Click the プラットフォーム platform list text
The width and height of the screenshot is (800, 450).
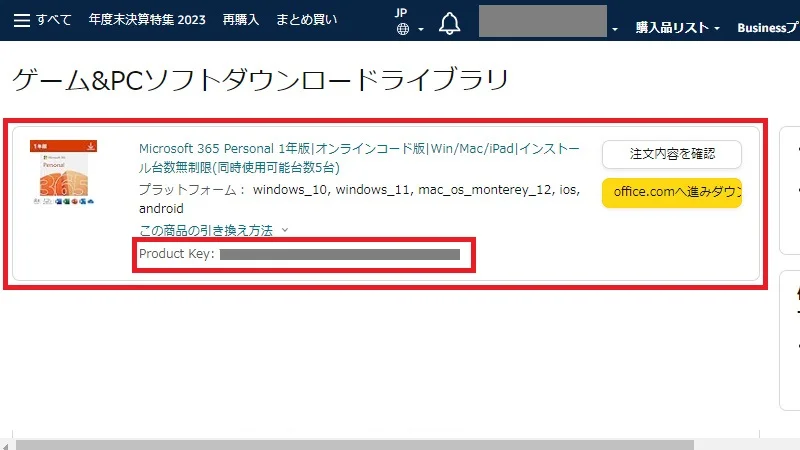click(359, 199)
